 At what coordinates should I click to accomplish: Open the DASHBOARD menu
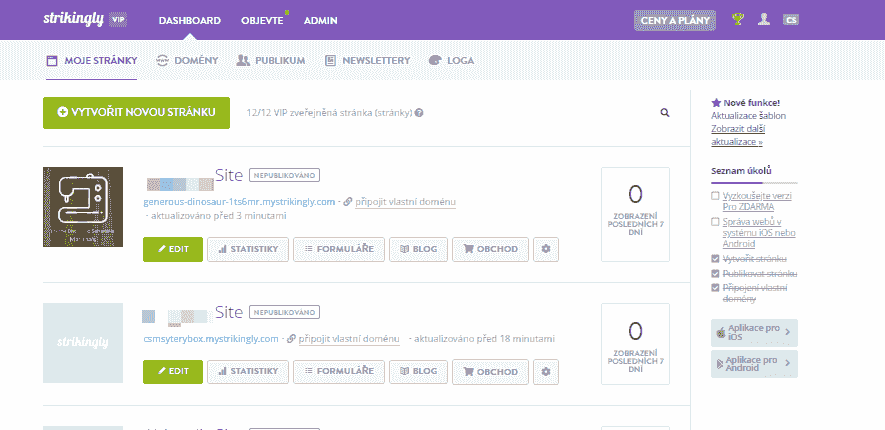pyautogui.click(x=190, y=20)
